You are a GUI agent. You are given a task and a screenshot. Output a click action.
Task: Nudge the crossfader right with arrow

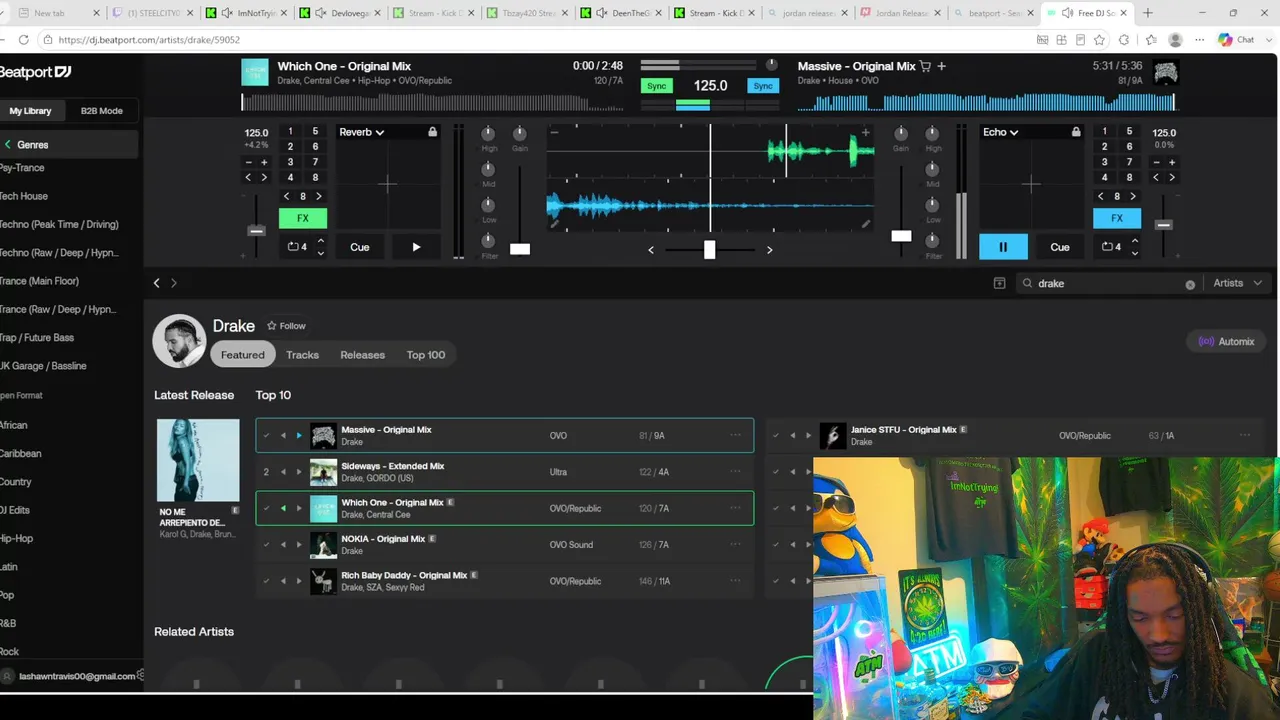(x=769, y=250)
